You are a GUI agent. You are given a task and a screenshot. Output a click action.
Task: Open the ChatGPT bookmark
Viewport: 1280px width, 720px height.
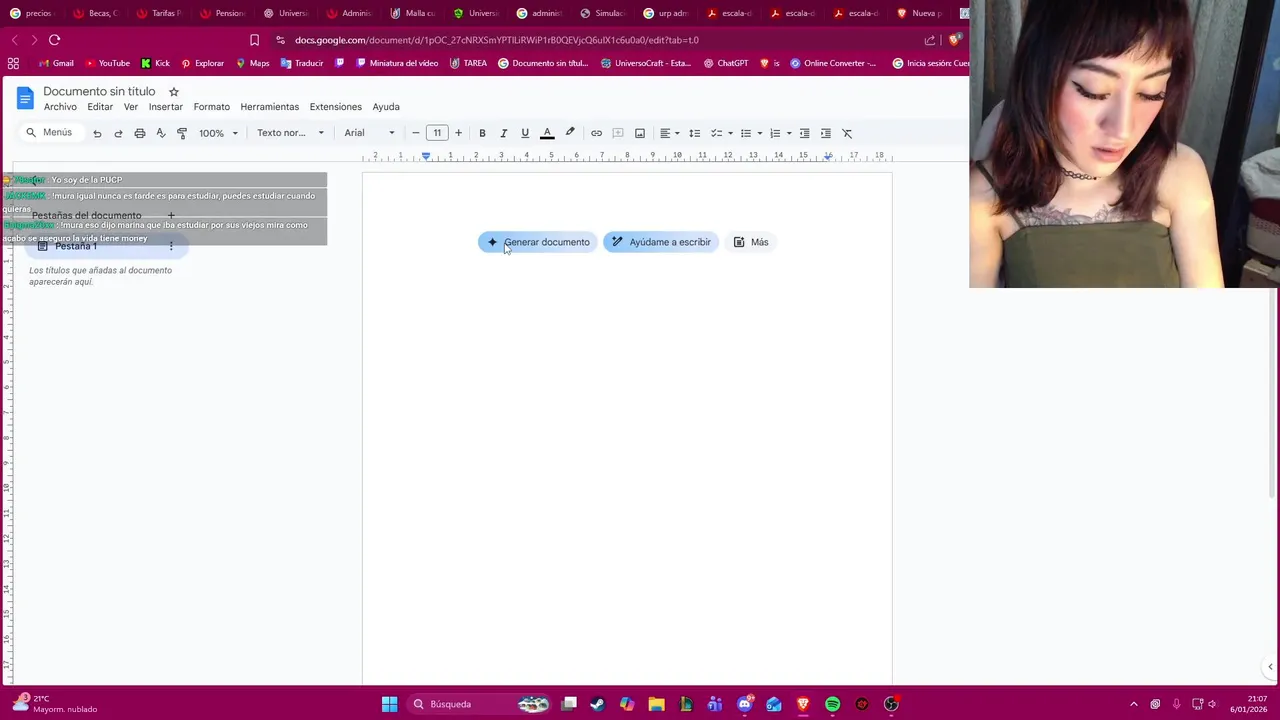tap(726, 63)
